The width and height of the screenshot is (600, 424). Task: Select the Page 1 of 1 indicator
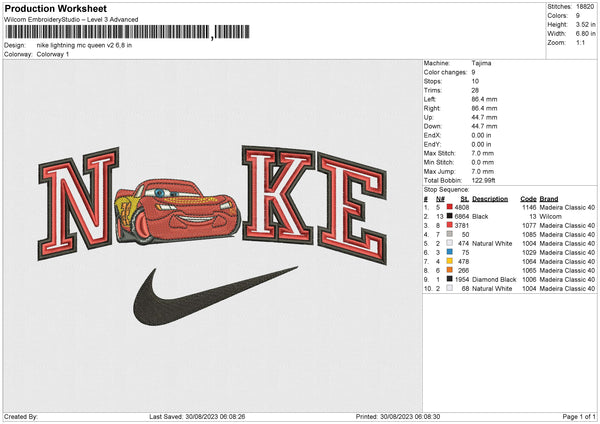tap(579, 416)
